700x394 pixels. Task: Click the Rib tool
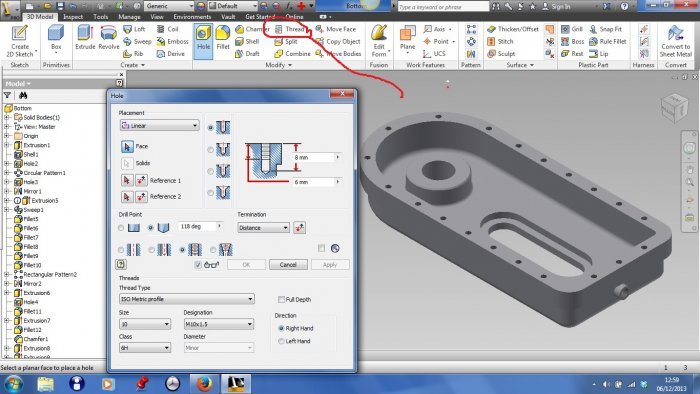click(x=133, y=54)
